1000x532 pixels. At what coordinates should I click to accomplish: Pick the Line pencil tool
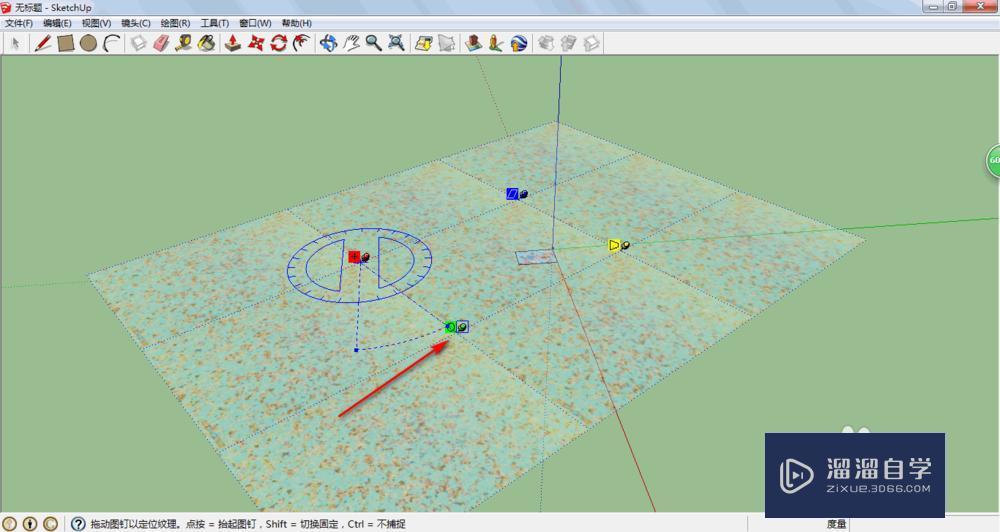point(43,43)
